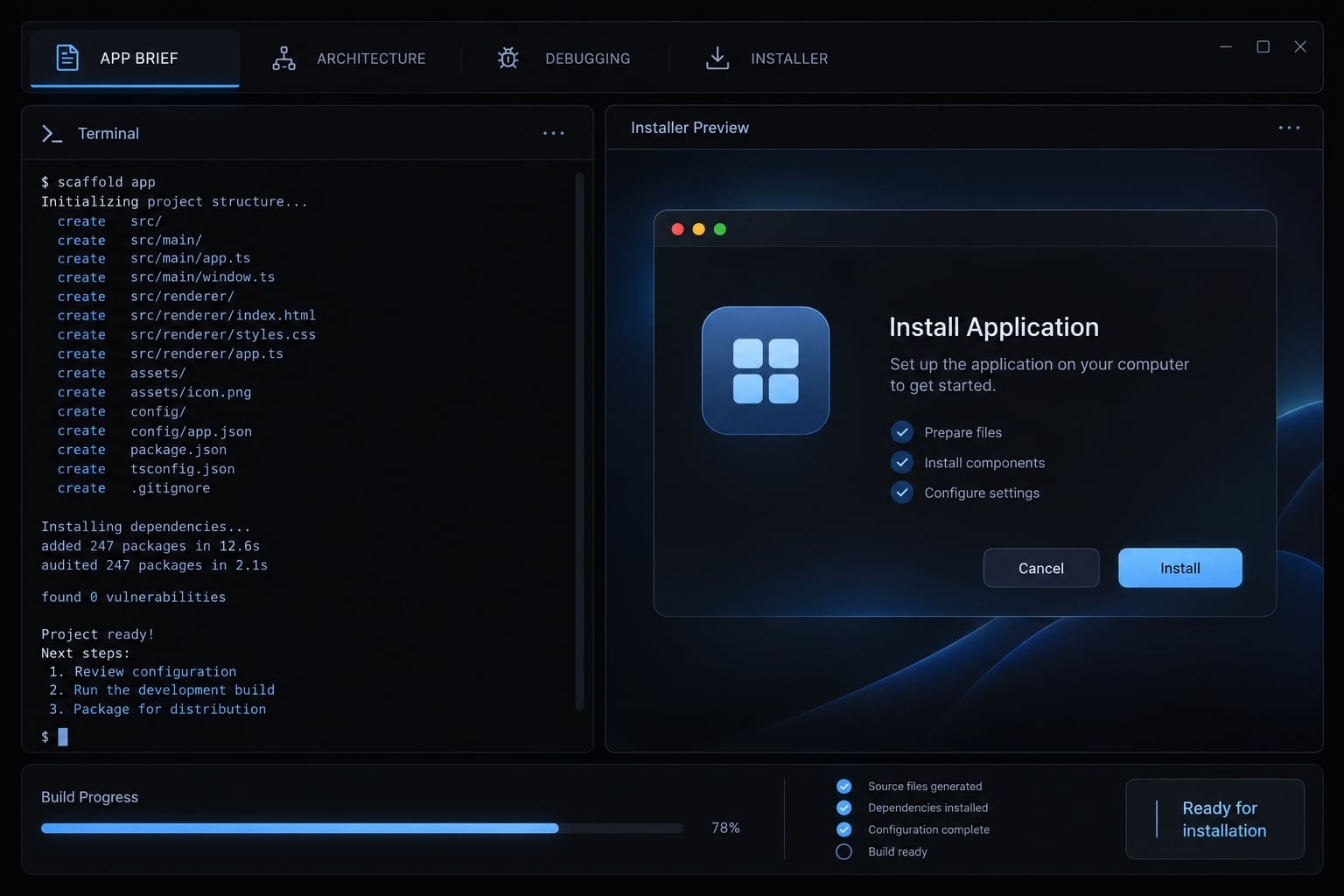
Task: Click "Review configuration" next step
Action: click(x=155, y=671)
